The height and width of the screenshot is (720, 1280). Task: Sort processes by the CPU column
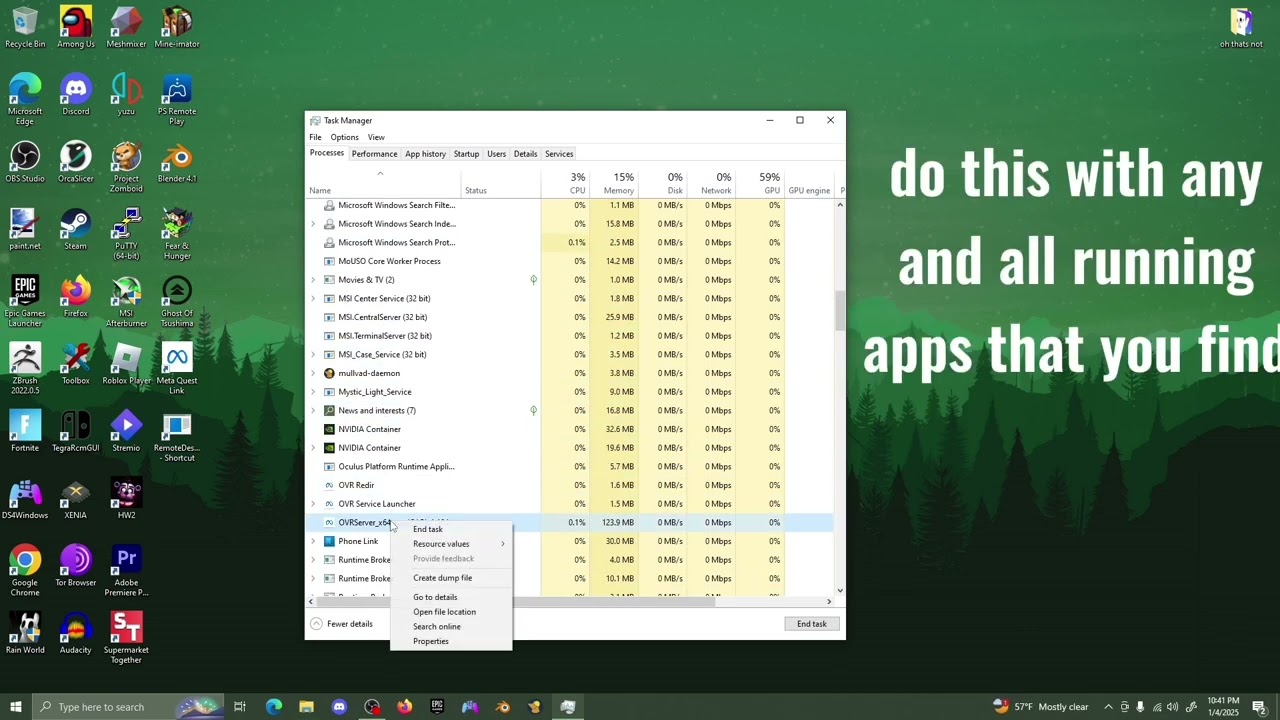(566, 184)
